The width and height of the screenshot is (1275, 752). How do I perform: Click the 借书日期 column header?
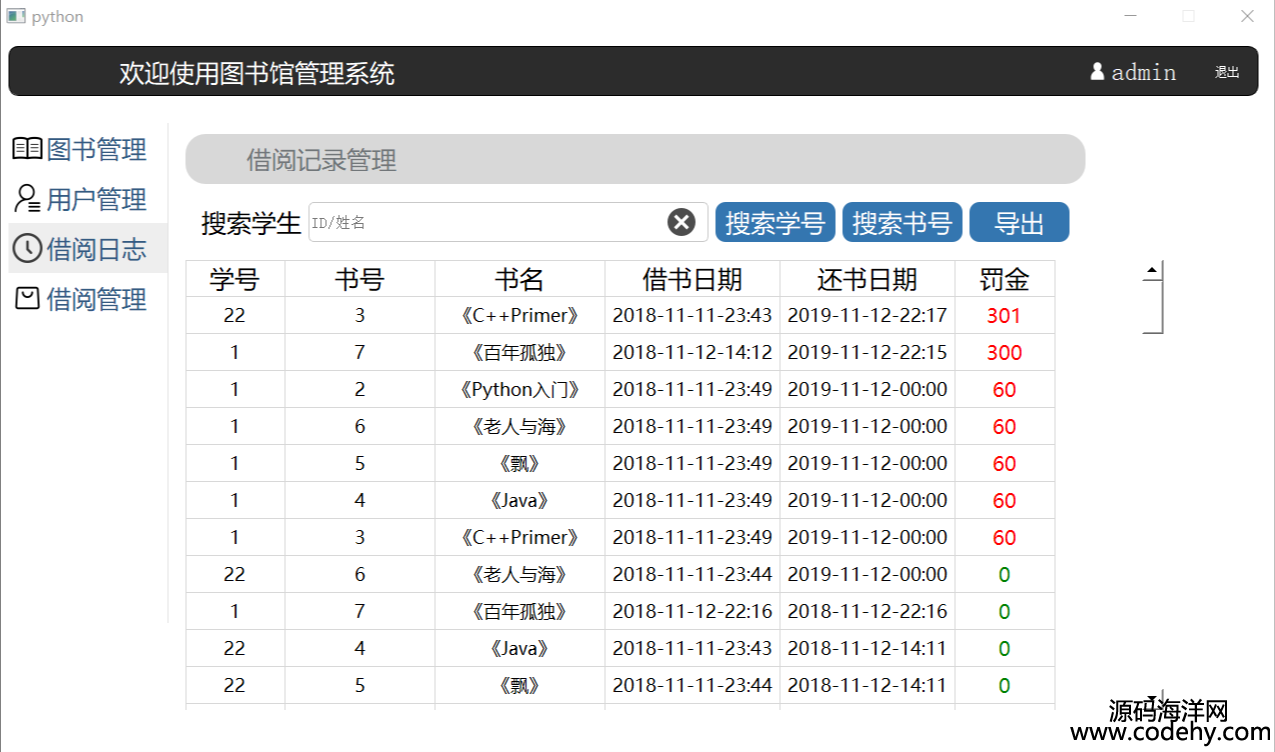click(x=692, y=279)
